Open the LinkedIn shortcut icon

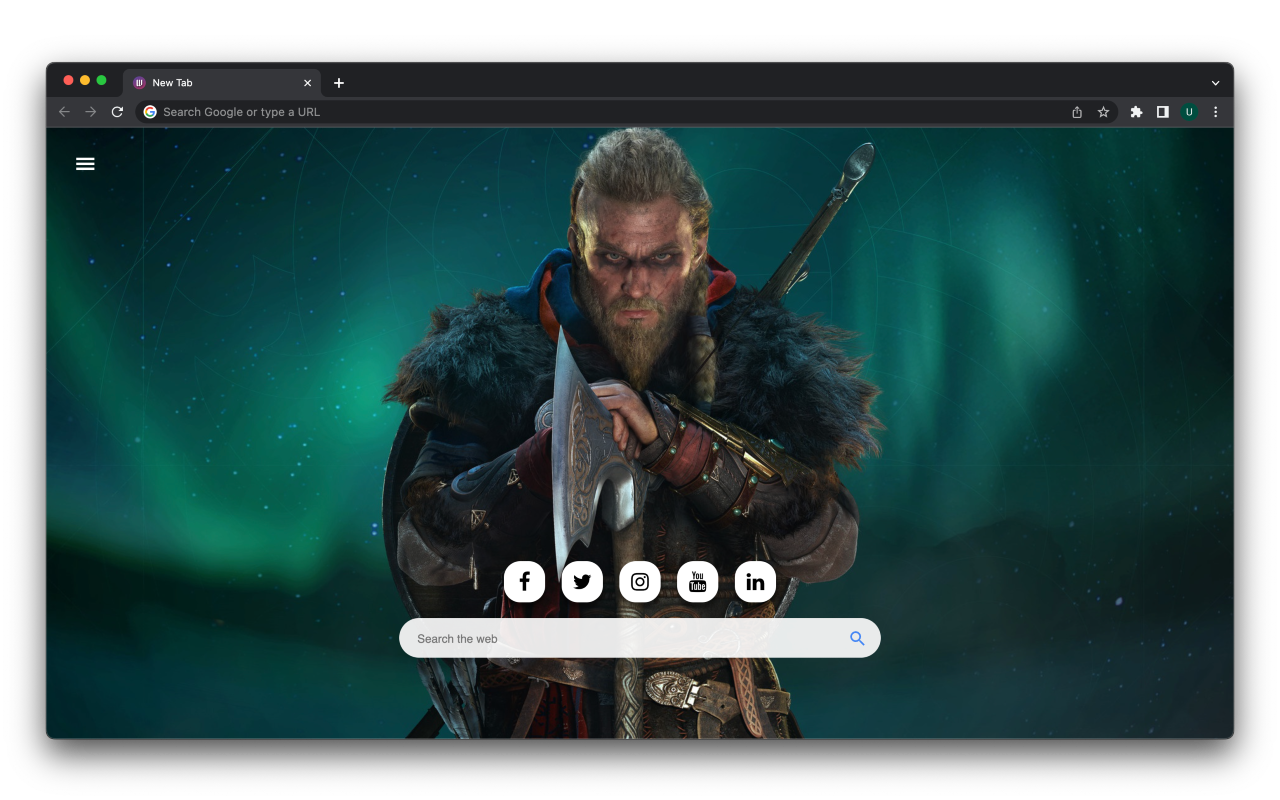pos(755,581)
